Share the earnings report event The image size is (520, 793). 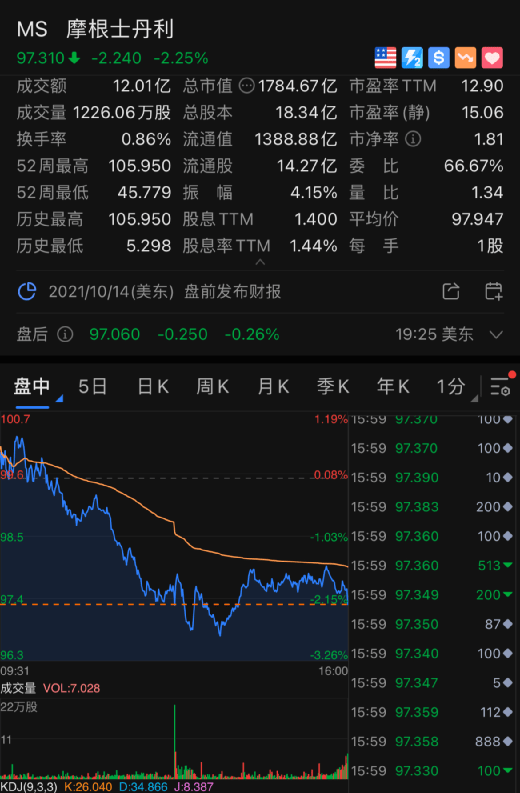pos(451,291)
